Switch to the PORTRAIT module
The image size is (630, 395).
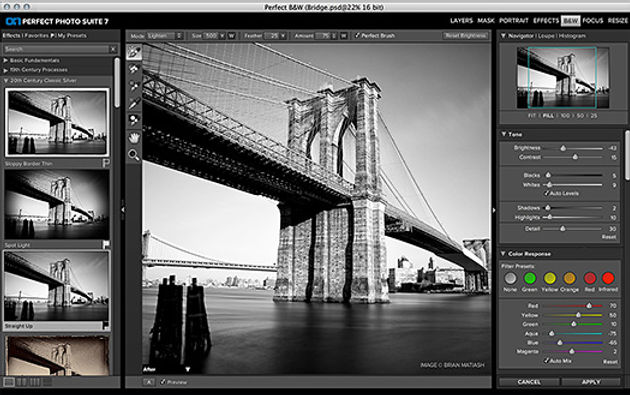(514, 20)
